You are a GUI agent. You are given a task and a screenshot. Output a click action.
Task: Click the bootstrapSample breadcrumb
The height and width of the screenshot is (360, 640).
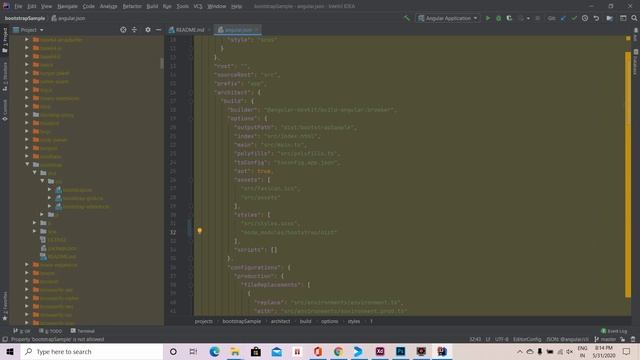(x=242, y=322)
